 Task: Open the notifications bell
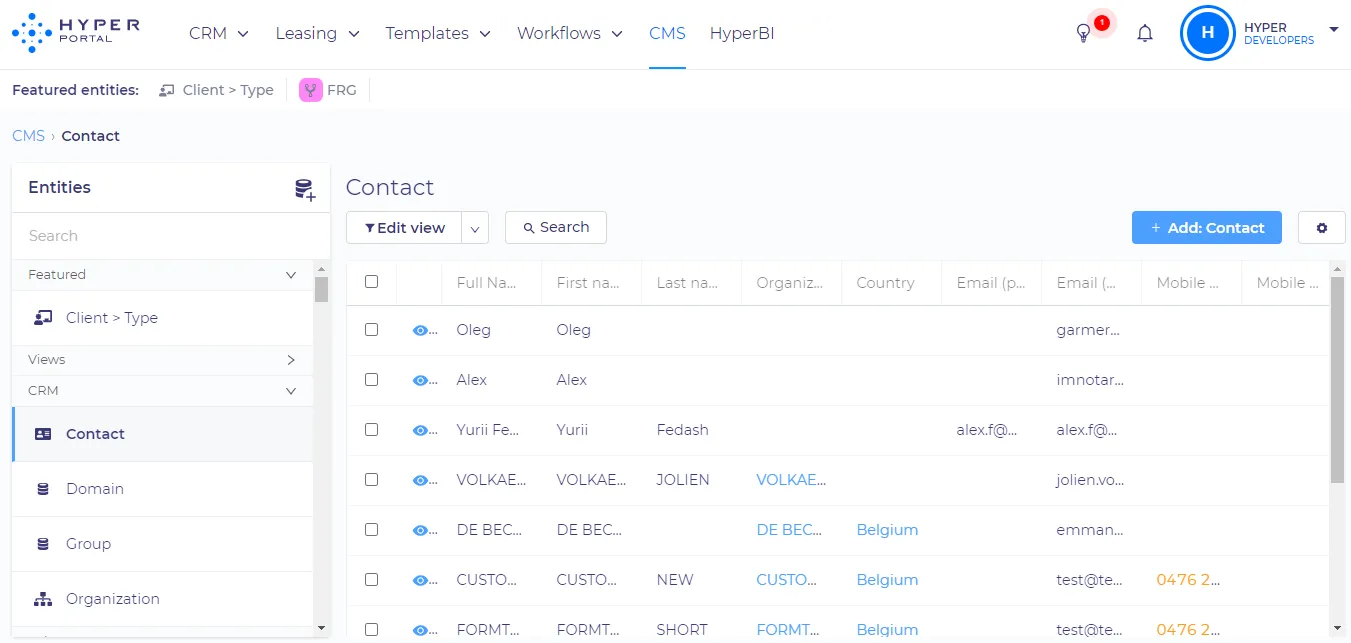coord(1145,33)
